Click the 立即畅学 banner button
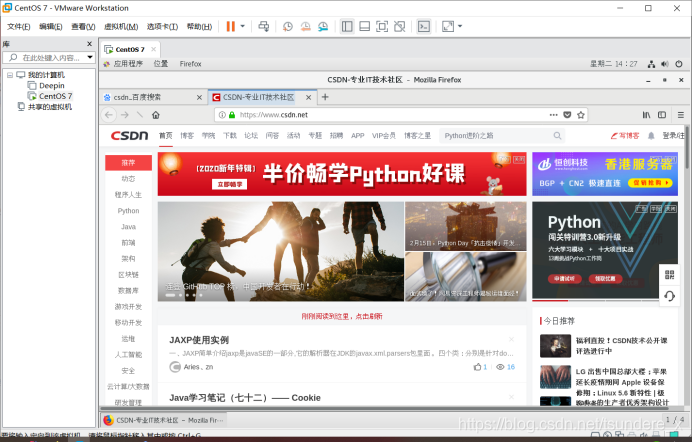Image resolution: width=692 pixels, height=443 pixels. [x=229, y=184]
